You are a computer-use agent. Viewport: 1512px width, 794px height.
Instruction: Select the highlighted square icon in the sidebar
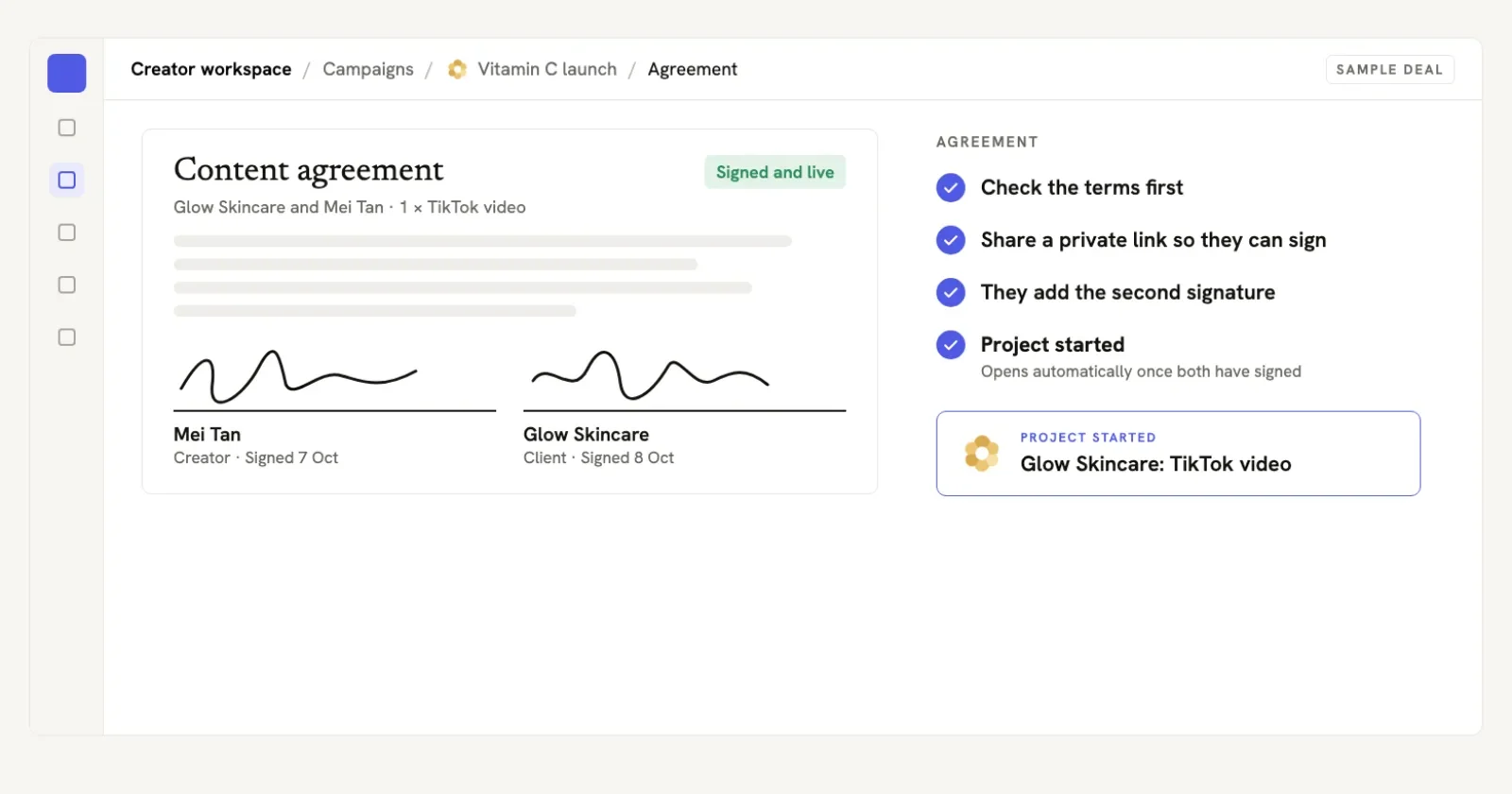(67, 180)
